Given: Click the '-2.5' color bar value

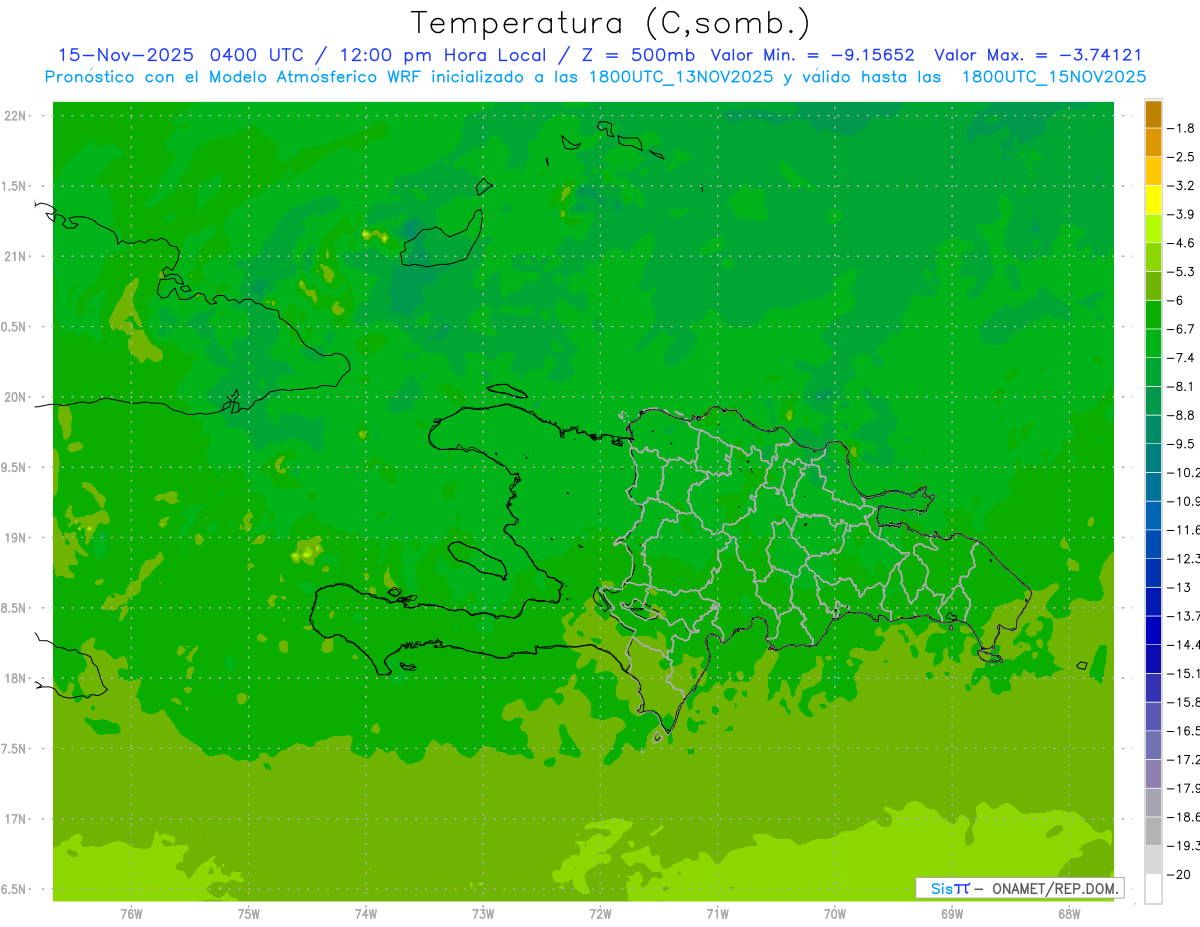Looking at the screenshot, I should pyautogui.click(x=1180, y=157).
